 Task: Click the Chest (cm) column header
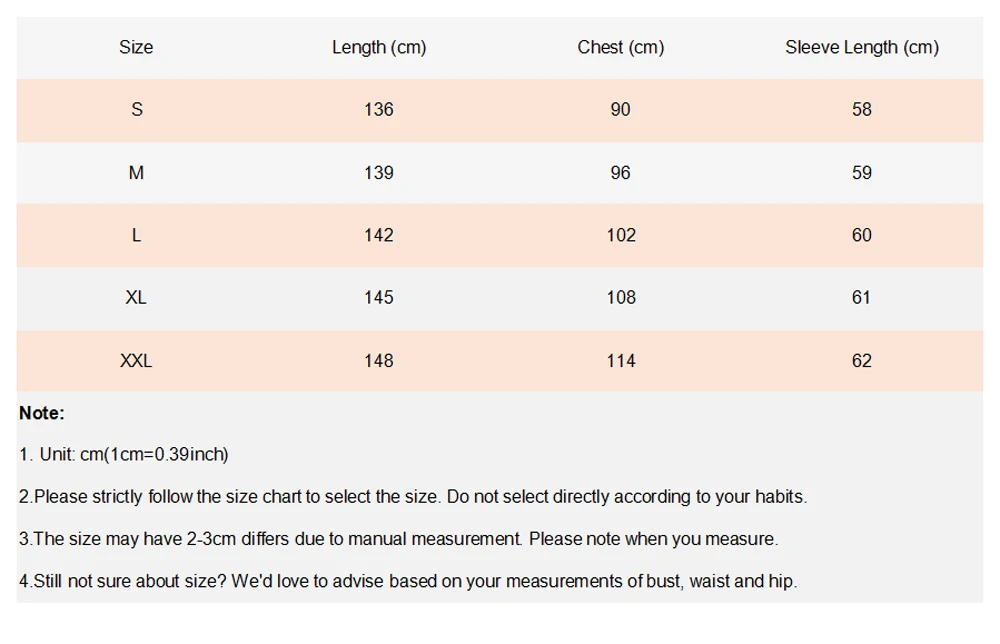tap(621, 47)
